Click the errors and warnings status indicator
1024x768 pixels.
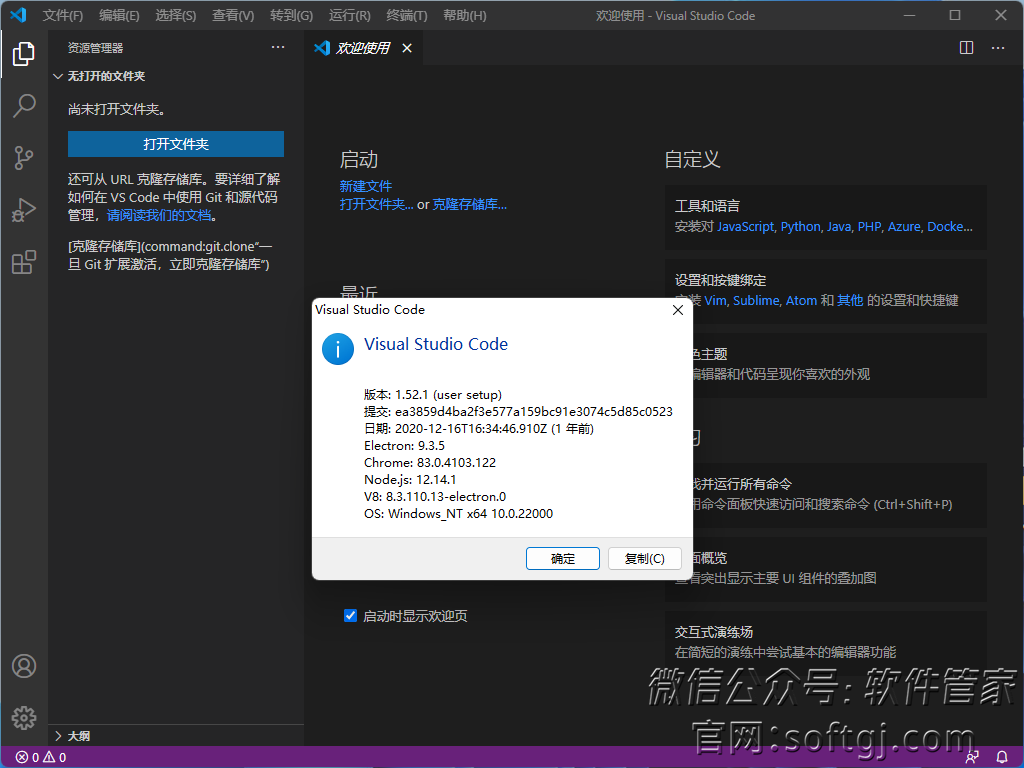click(41, 758)
